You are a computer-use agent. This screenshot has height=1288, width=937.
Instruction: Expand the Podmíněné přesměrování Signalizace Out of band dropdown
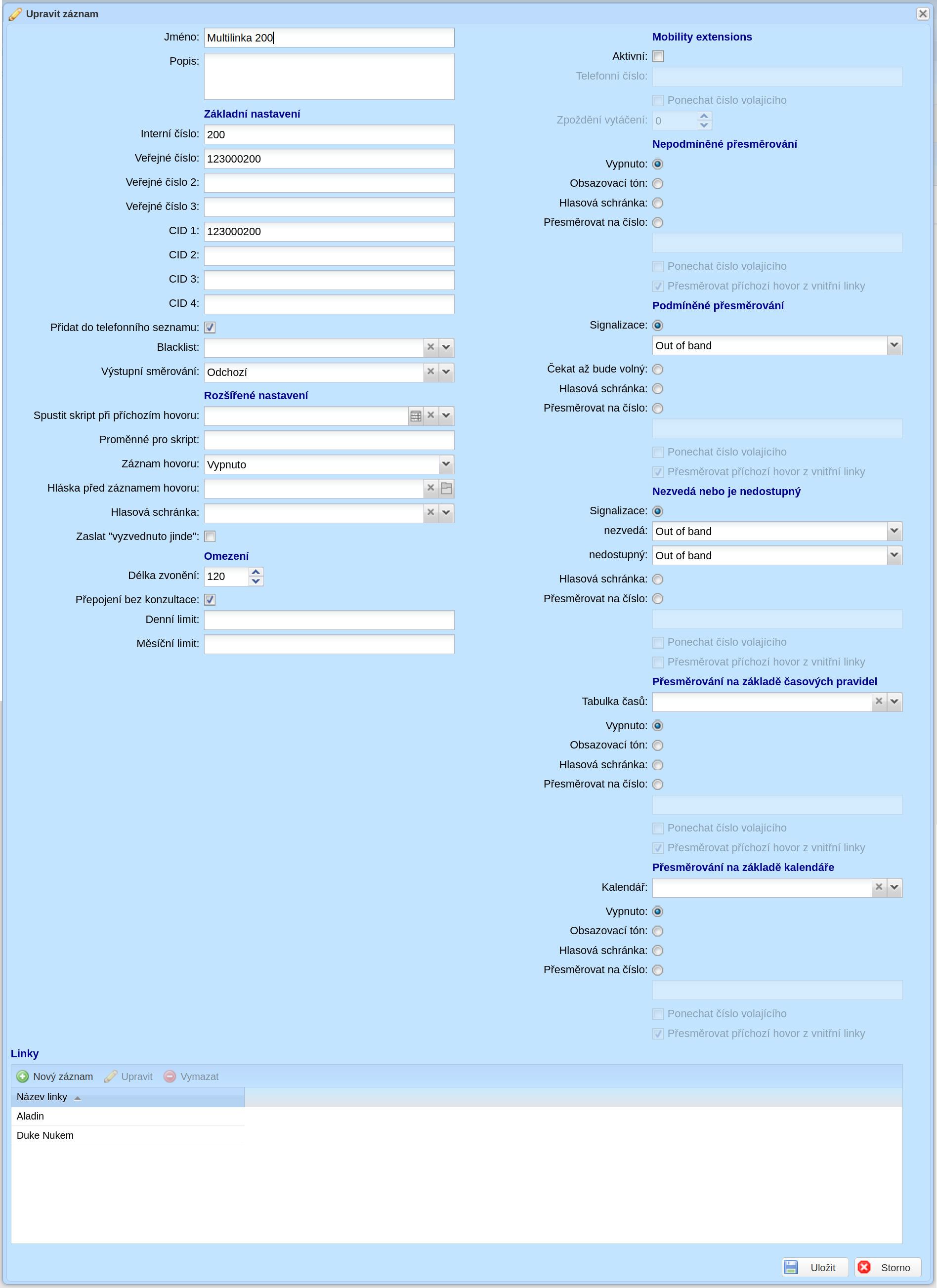pos(894,345)
